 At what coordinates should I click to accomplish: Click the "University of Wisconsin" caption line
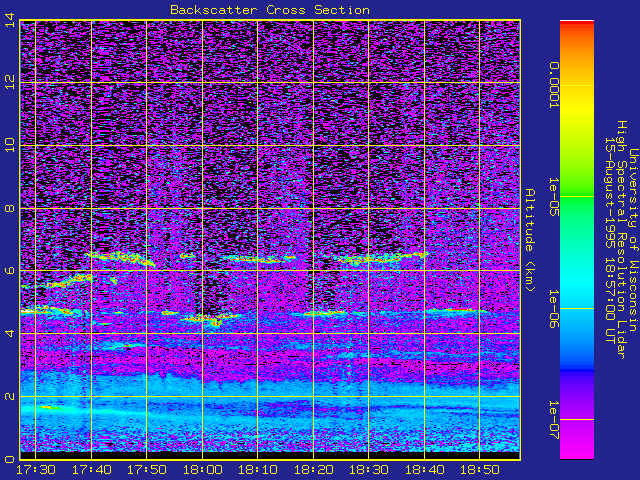[633, 240]
